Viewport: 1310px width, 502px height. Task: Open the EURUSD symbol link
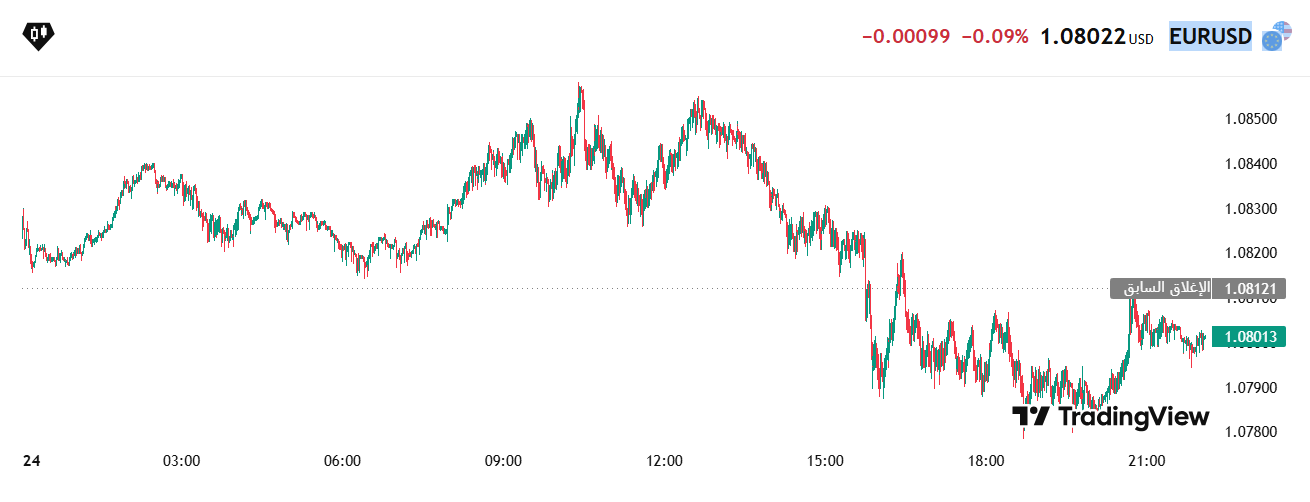point(1210,37)
